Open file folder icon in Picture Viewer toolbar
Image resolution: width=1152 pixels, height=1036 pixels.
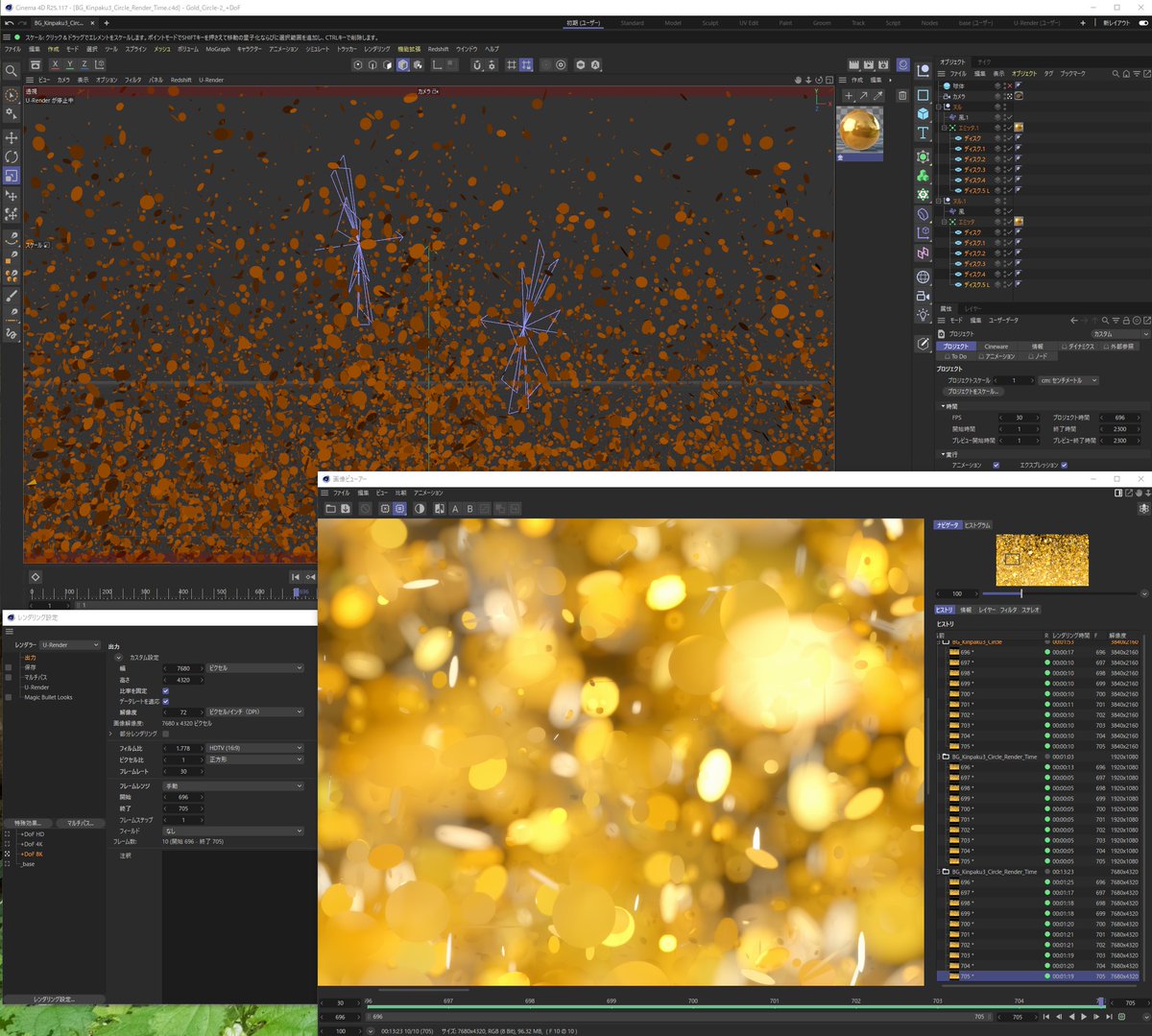click(330, 509)
